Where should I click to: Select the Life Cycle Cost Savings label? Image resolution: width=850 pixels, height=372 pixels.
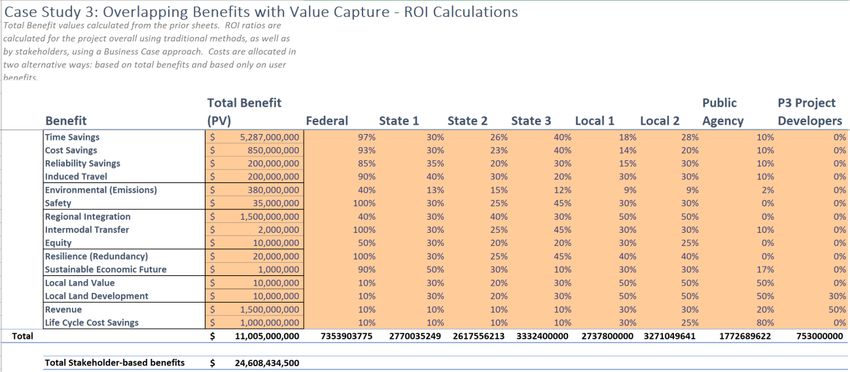(92, 322)
